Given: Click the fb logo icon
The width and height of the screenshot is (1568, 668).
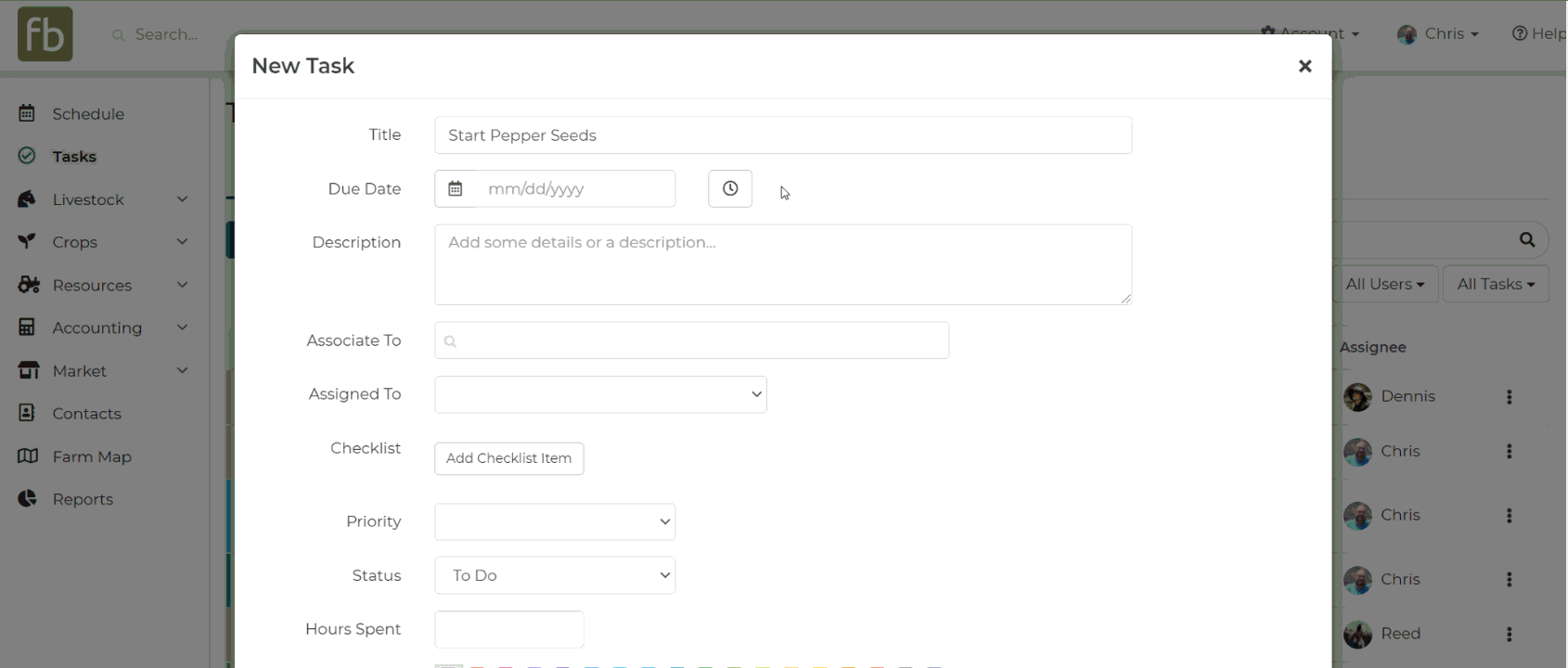Looking at the screenshot, I should coord(45,34).
